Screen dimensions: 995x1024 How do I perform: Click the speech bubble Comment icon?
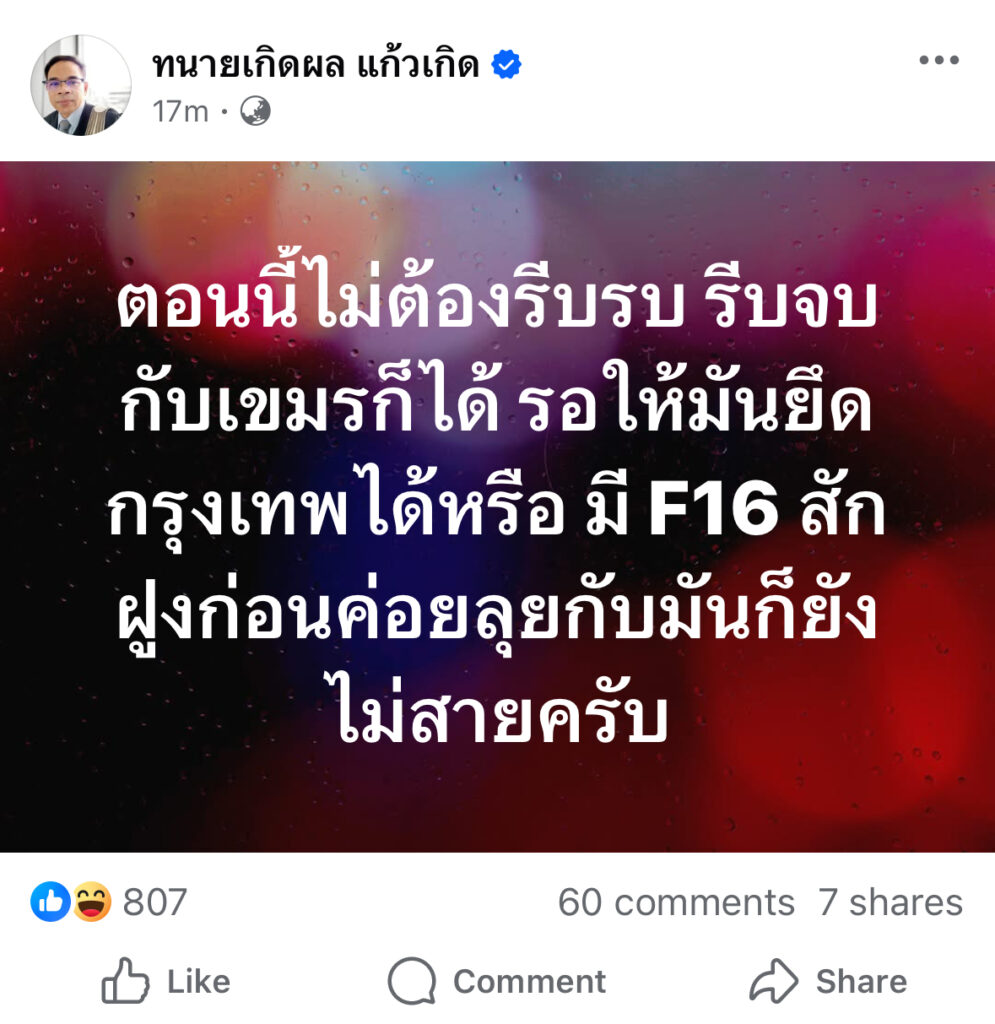411,981
